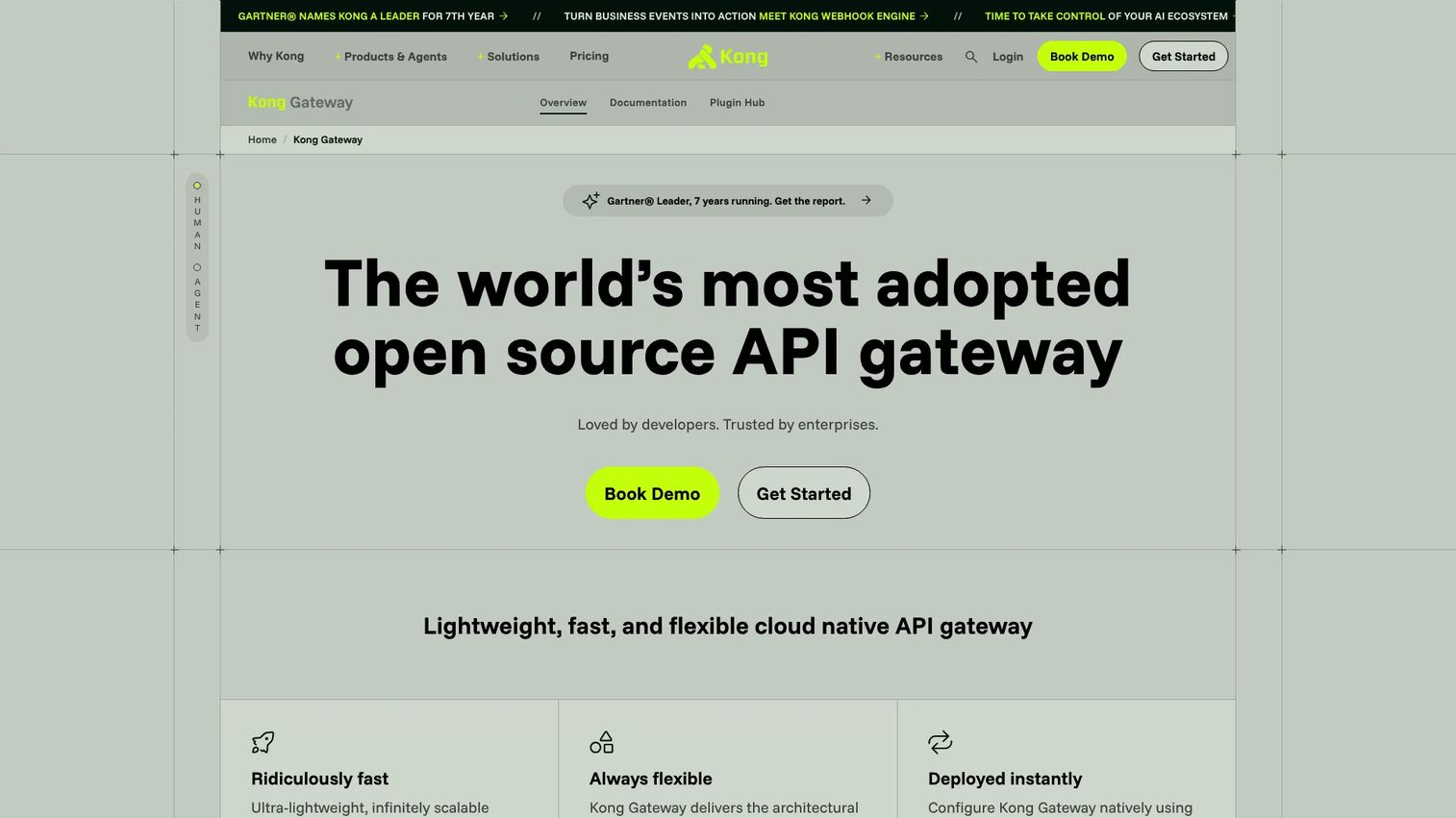Expand the Resources menu
Image resolution: width=1456 pixels, height=818 pixels.
909,57
